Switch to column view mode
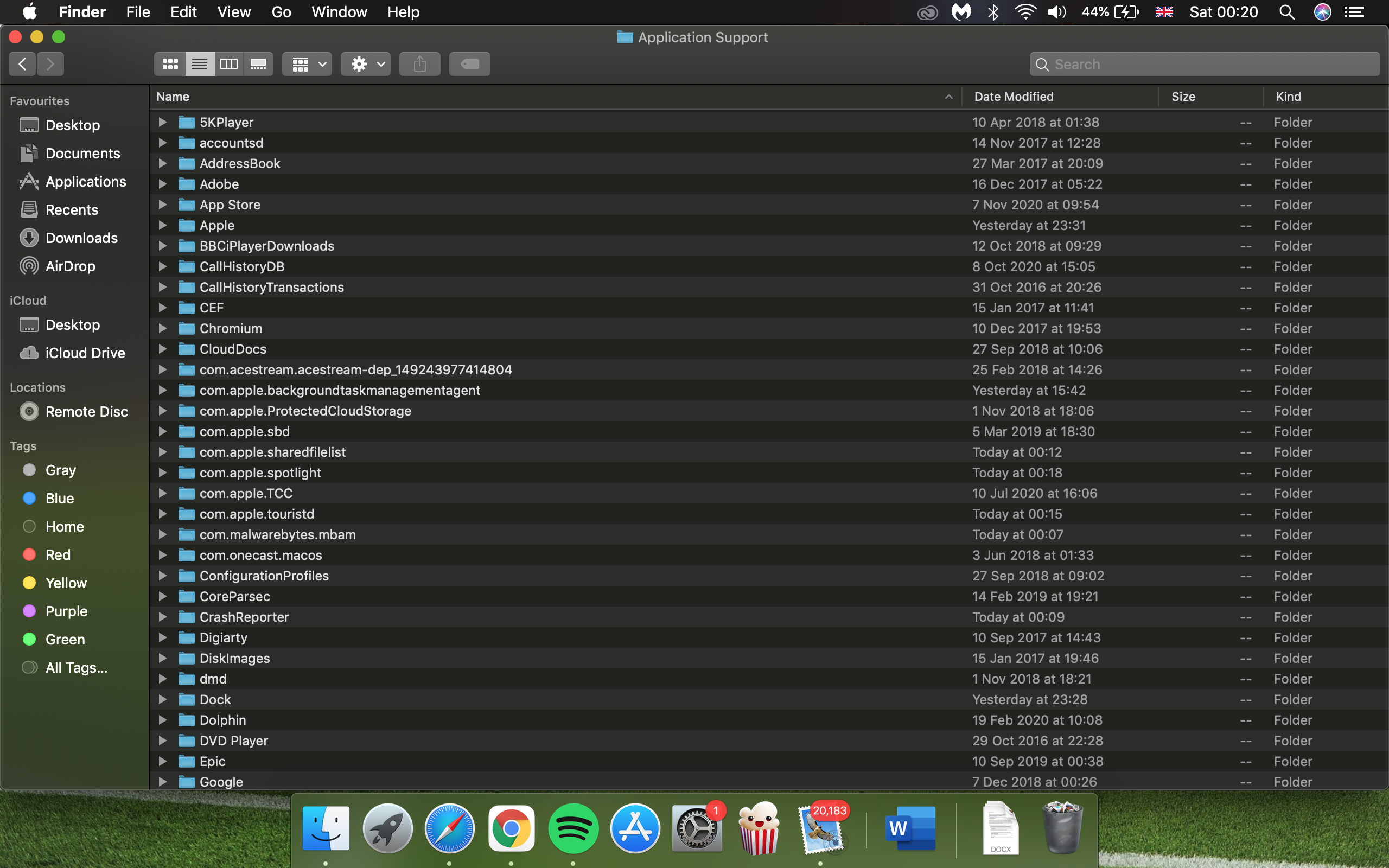 (229, 63)
